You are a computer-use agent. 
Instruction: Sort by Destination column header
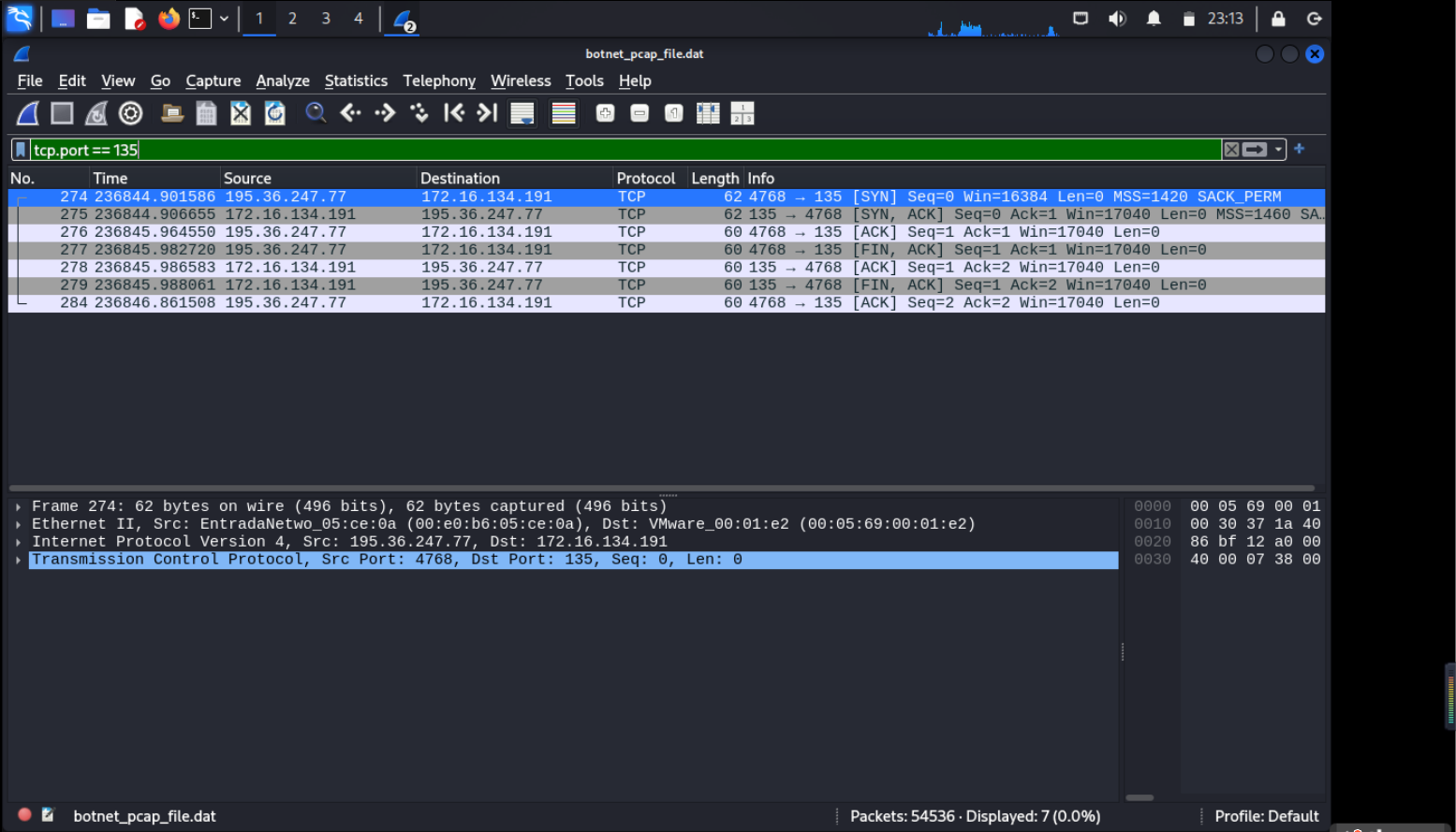[514, 178]
